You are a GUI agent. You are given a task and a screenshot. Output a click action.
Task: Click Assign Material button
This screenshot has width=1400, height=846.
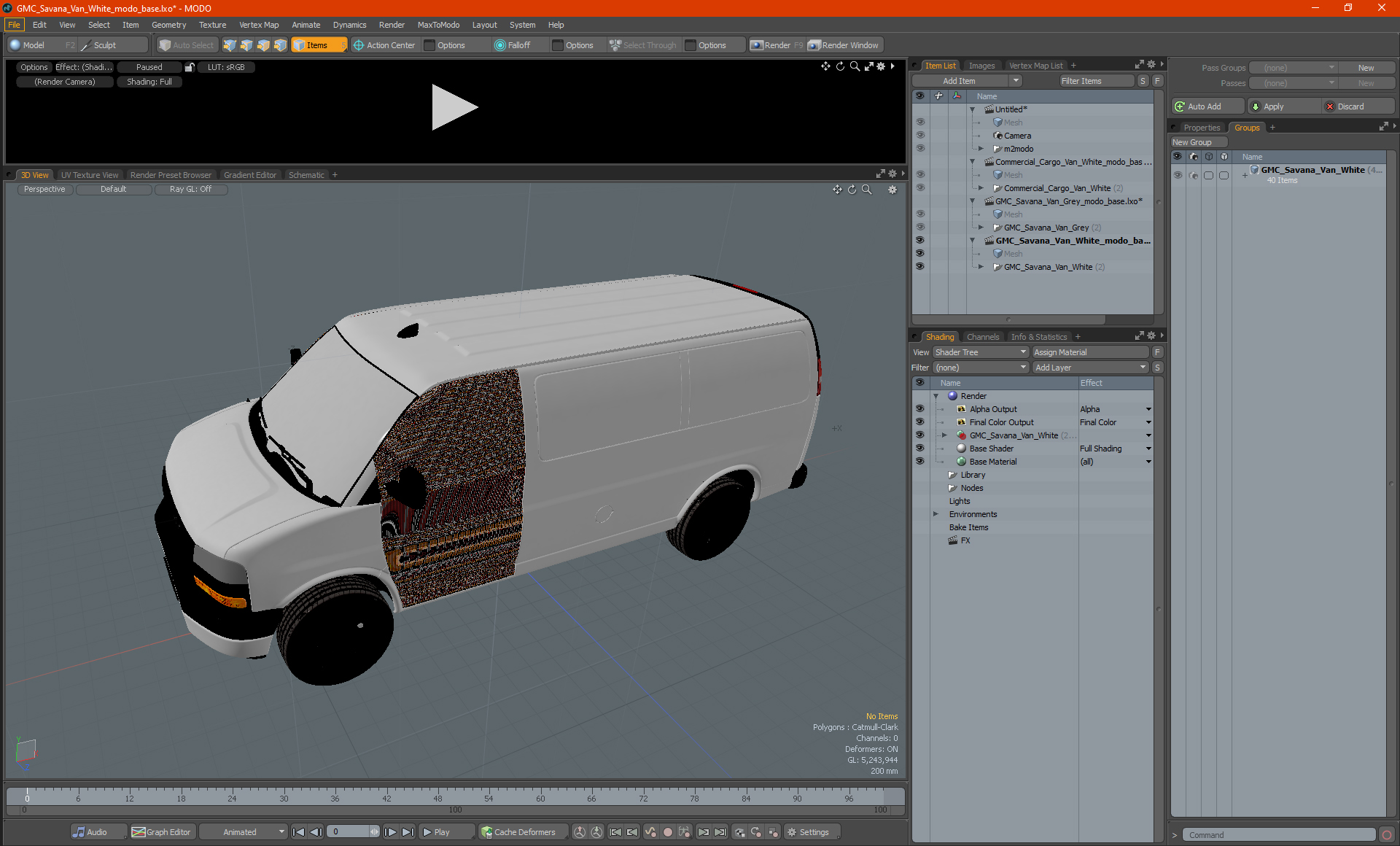pos(1090,352)
